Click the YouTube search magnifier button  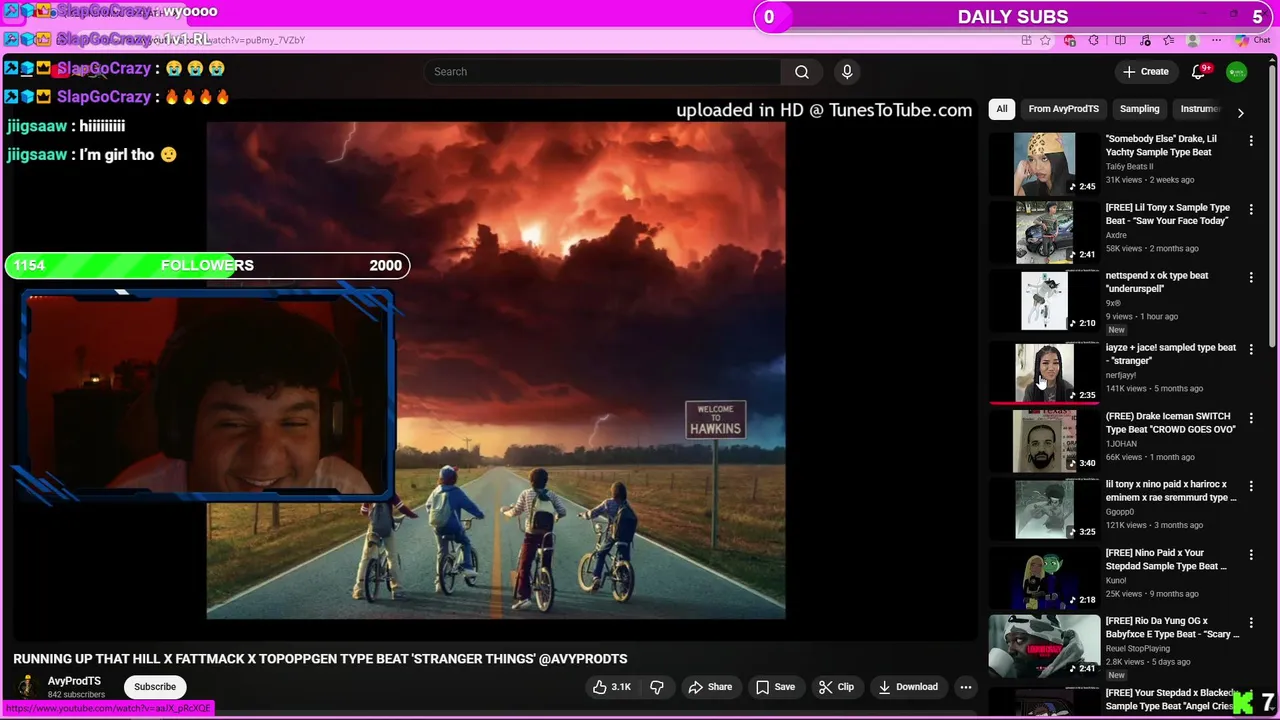tap(801, 72)
